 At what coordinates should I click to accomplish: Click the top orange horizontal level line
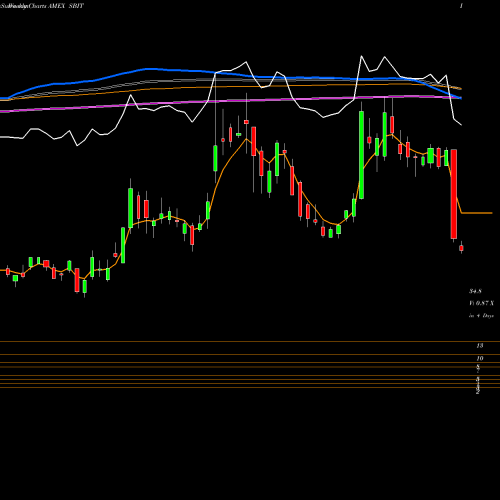(250, 342)
